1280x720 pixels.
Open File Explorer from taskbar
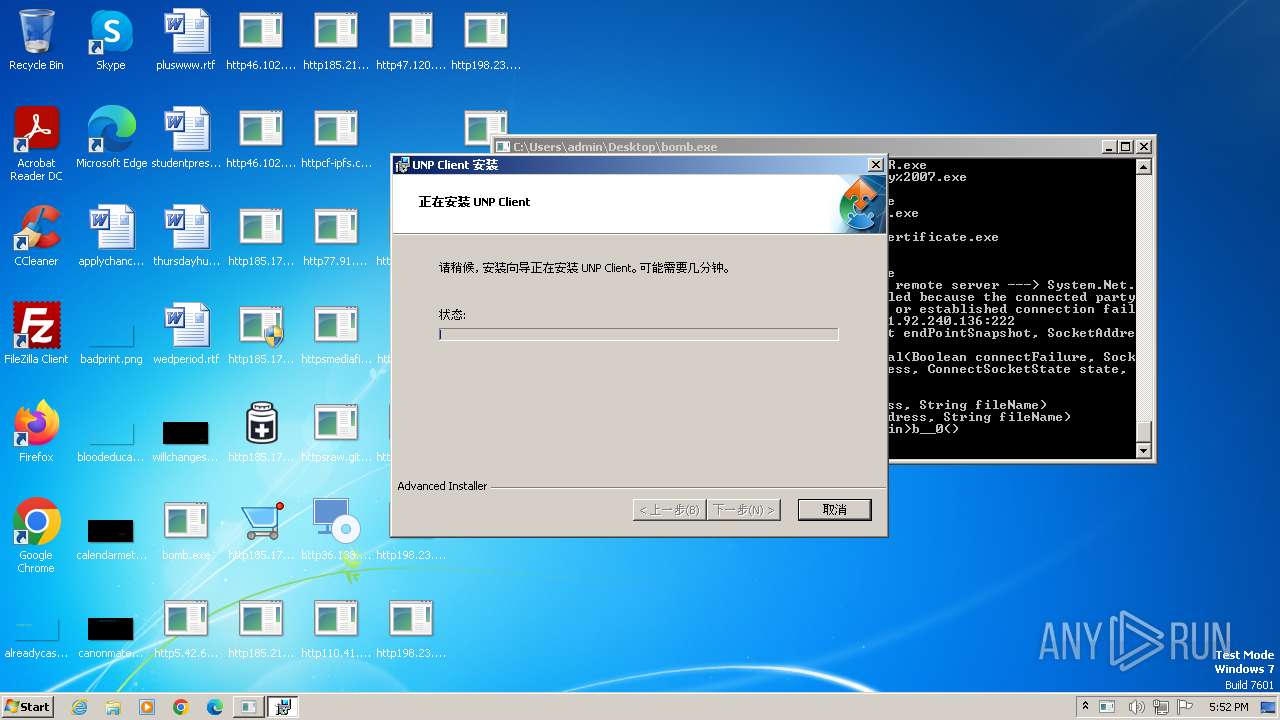113,707
